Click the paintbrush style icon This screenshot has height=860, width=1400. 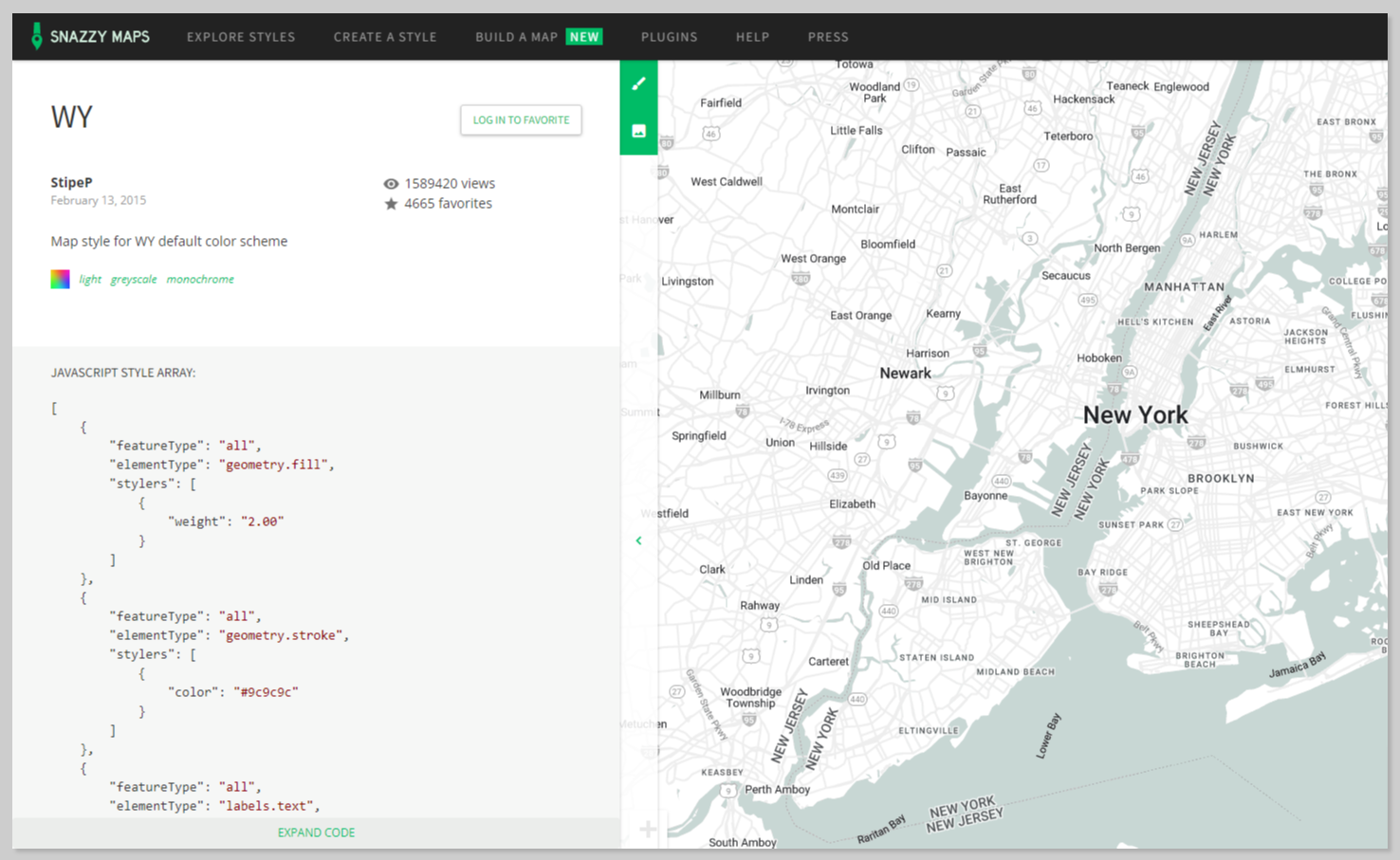pos(638,83)
